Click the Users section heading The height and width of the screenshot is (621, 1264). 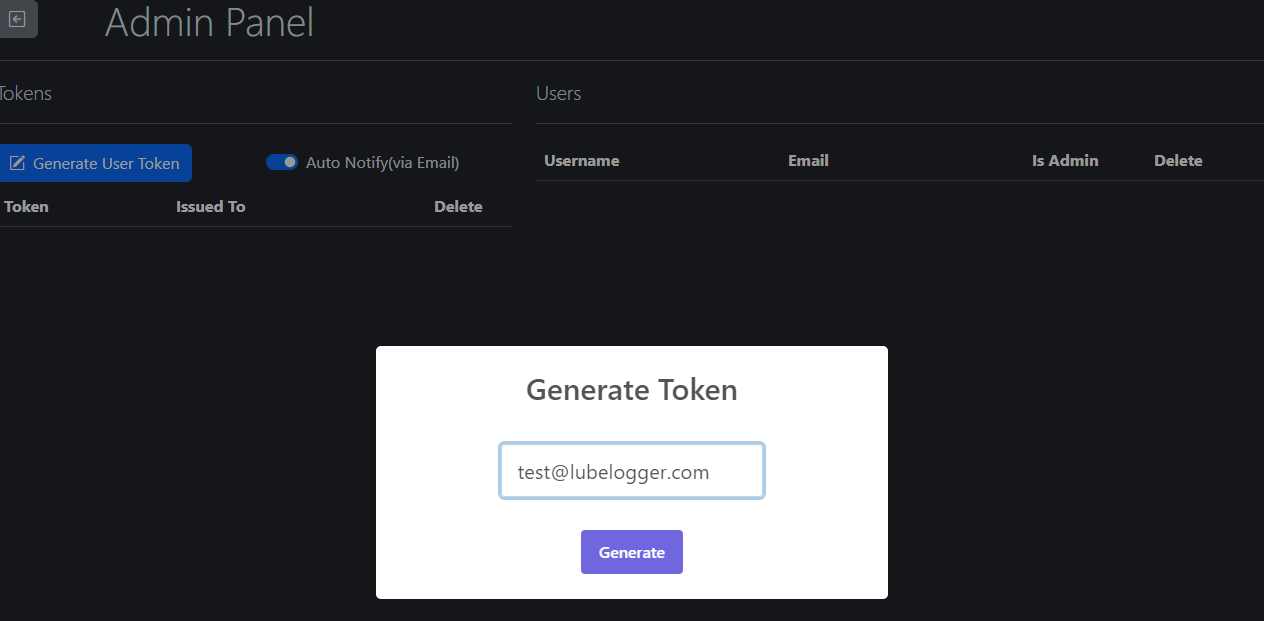558,94
